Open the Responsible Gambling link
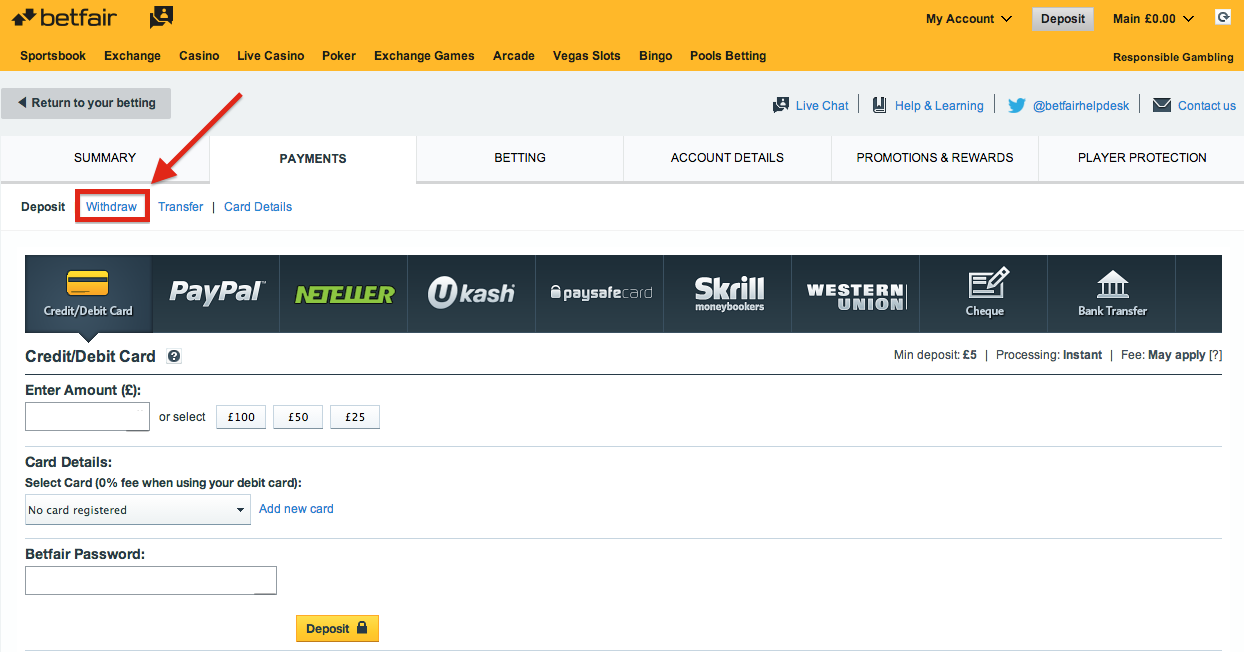The height and width of the screenshot is (652, 1244). pyautogui.click(x=1173, y=57)
